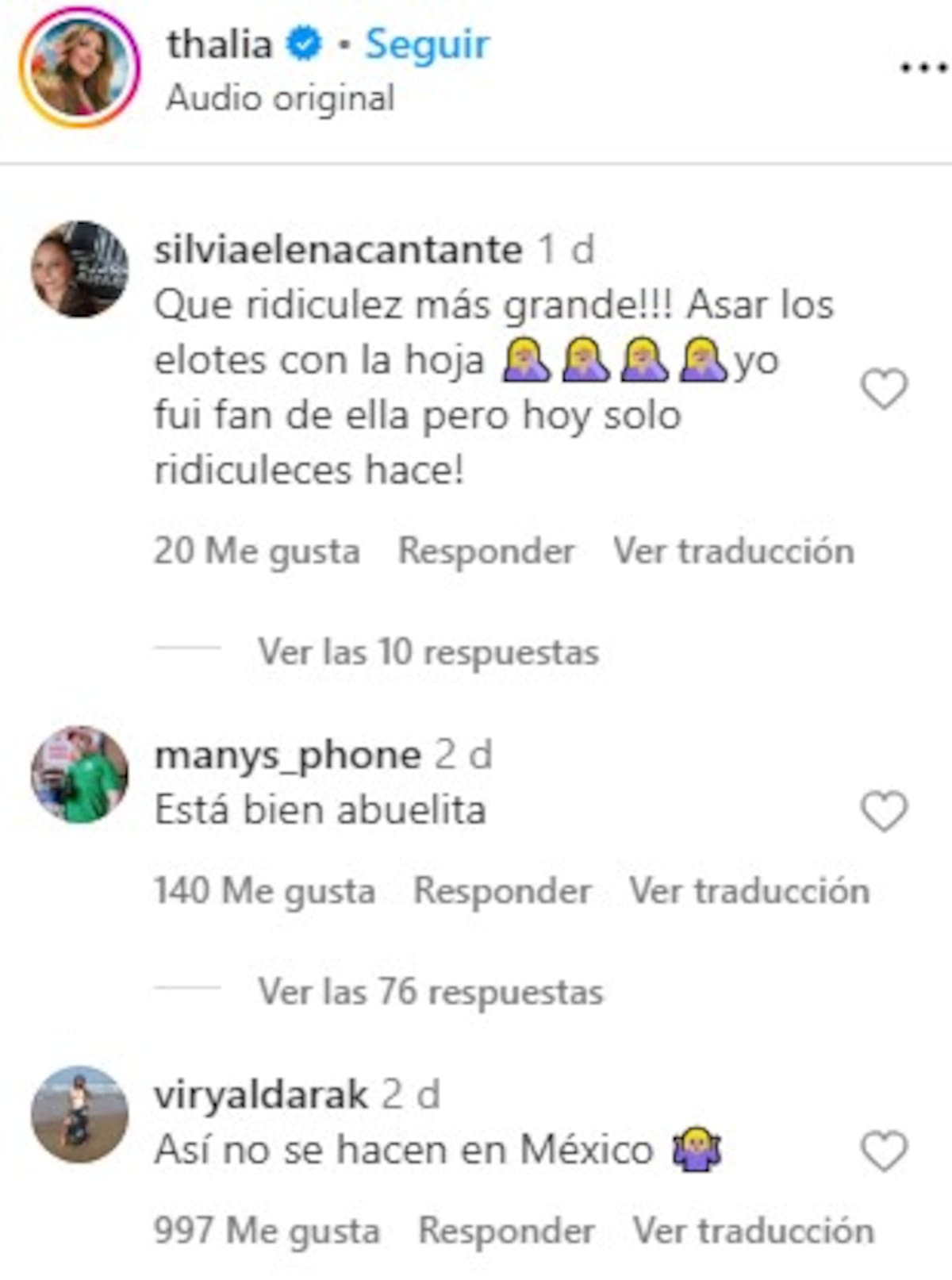
Task: Follow thalia using Seguir
Action: tap(427, 44)
